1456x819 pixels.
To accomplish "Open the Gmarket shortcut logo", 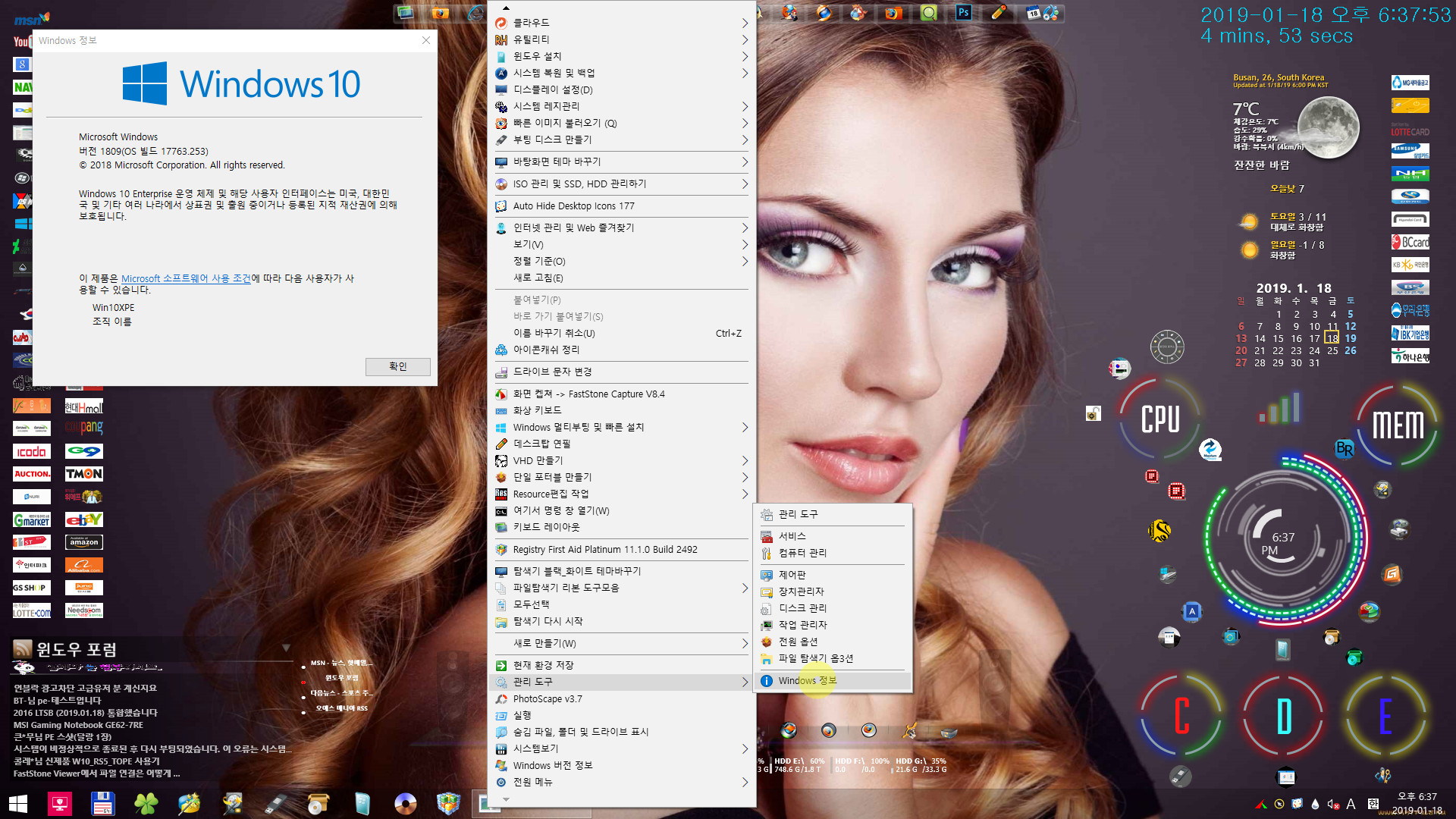I will (32, 519).
